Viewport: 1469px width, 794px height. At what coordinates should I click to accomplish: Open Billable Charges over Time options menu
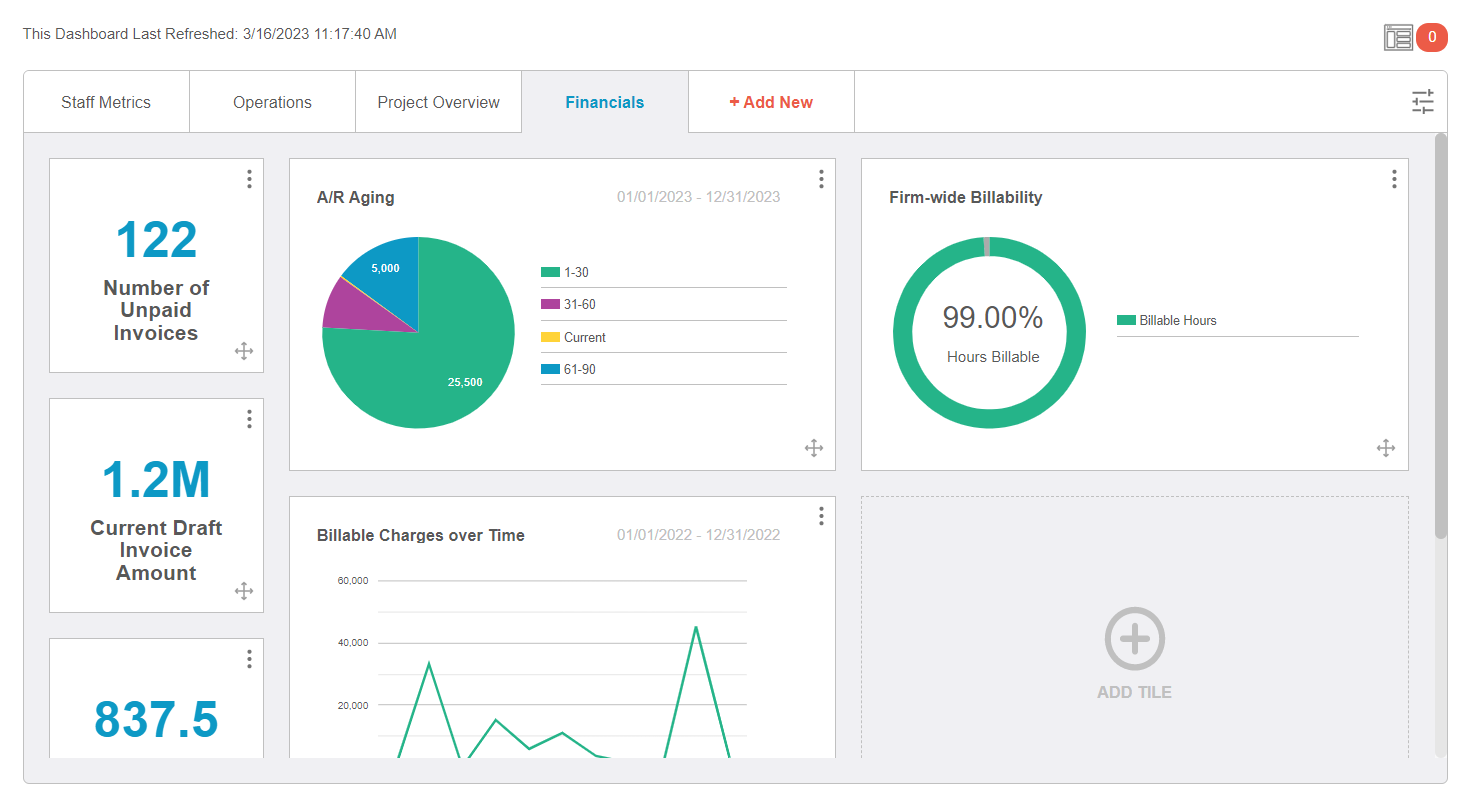pos(820,516)
